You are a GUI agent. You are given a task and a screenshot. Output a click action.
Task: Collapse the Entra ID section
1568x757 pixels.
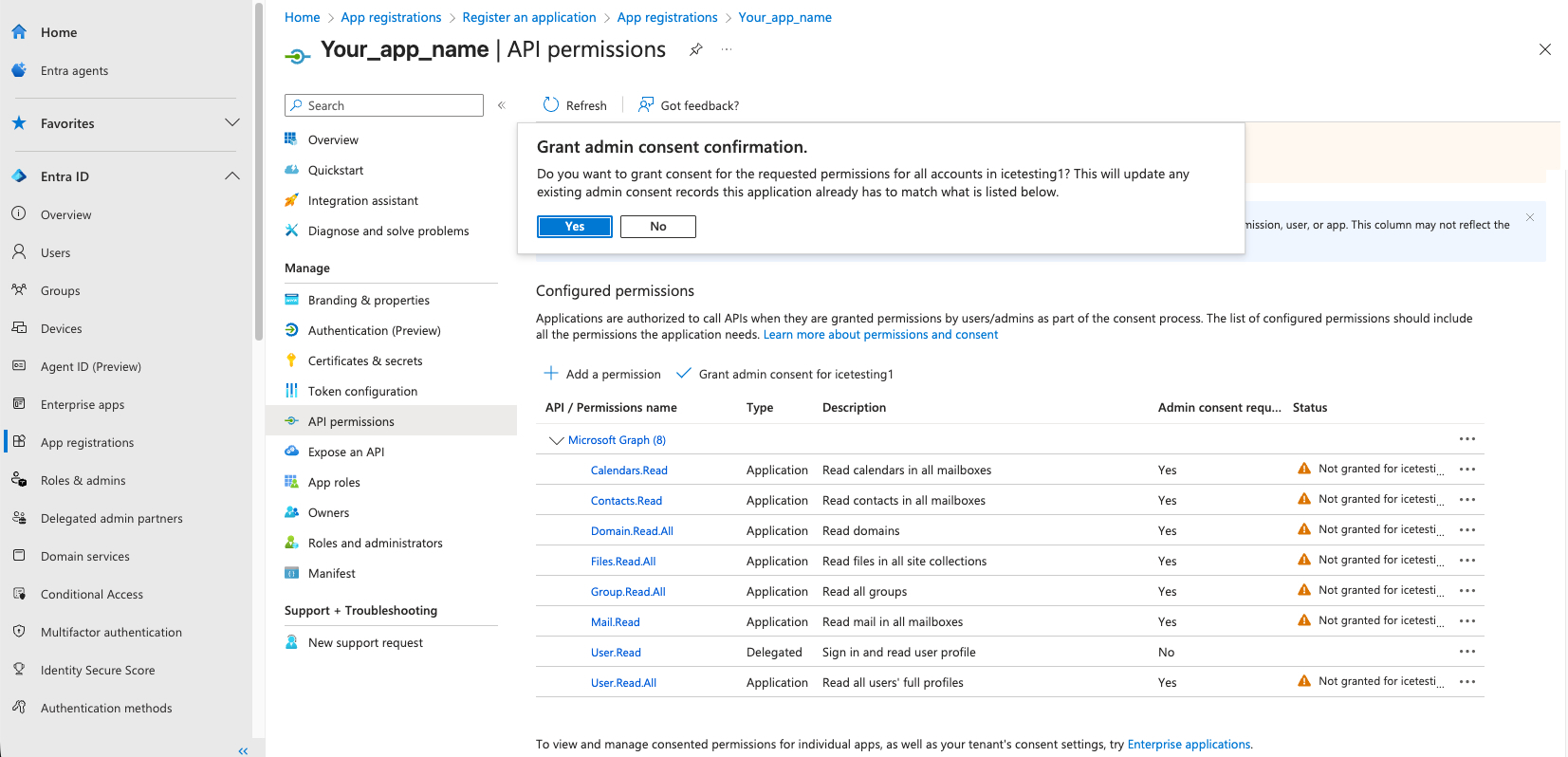pyautogui.click(x=231, y=176)
